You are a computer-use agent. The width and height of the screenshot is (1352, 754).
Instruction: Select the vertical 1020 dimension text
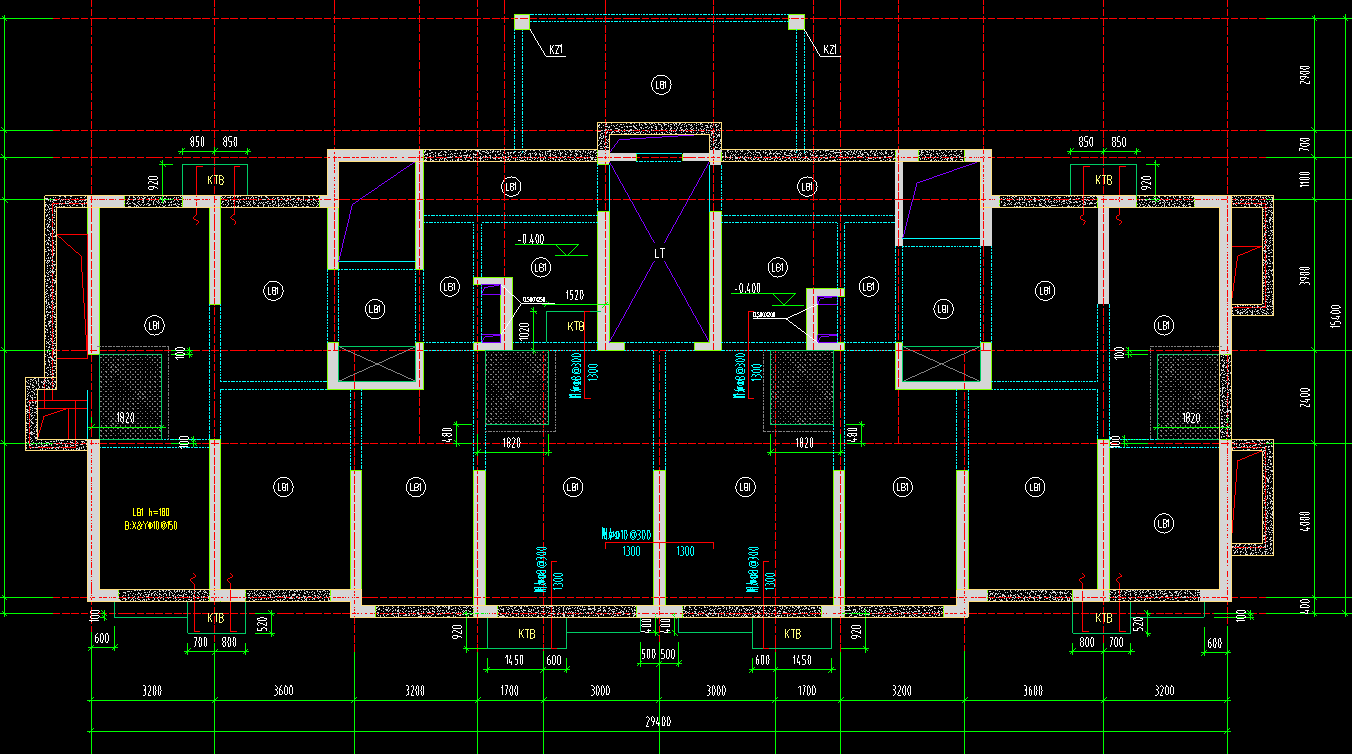pyautogui.click(x=522, y=332)
